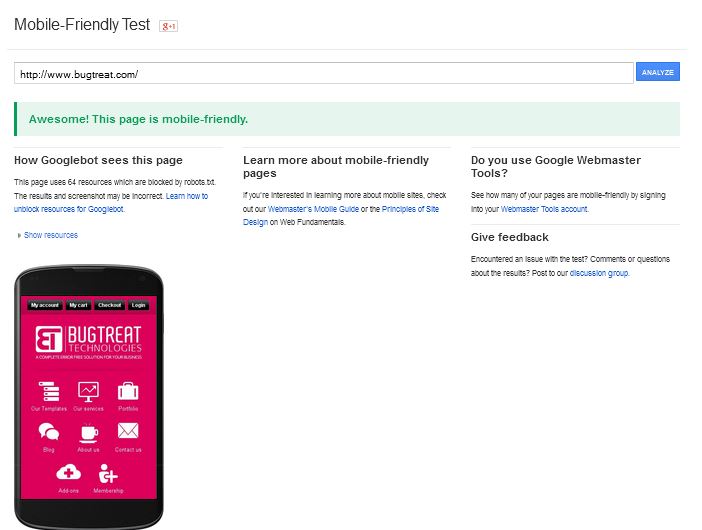
Task: Open the Portfolio briefcase icon
Action: point(128,391)
